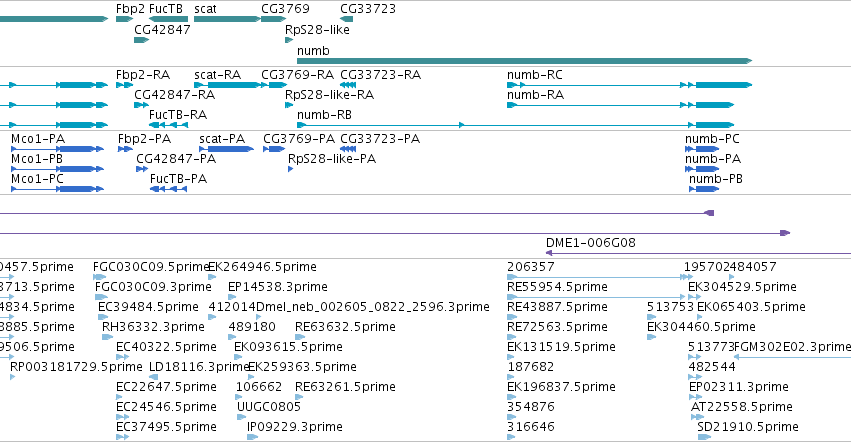
Task: Select the numb-RB transcript label
Action: coord(324,115)
